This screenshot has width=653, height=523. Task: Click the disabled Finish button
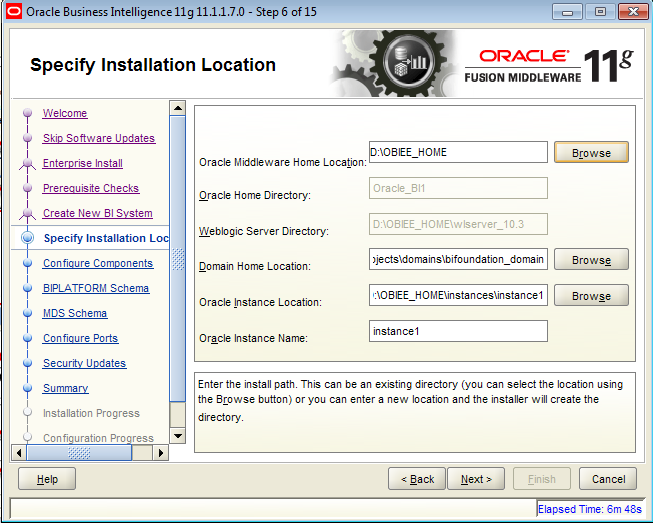[x=542, y=479]
